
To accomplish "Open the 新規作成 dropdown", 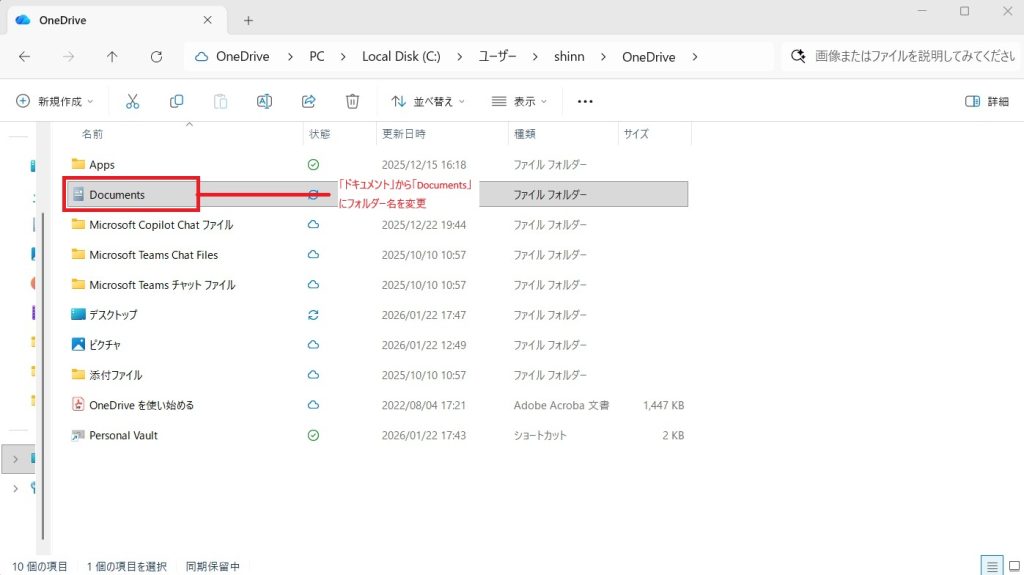I will pyautogui.click(x=55, y=101).
